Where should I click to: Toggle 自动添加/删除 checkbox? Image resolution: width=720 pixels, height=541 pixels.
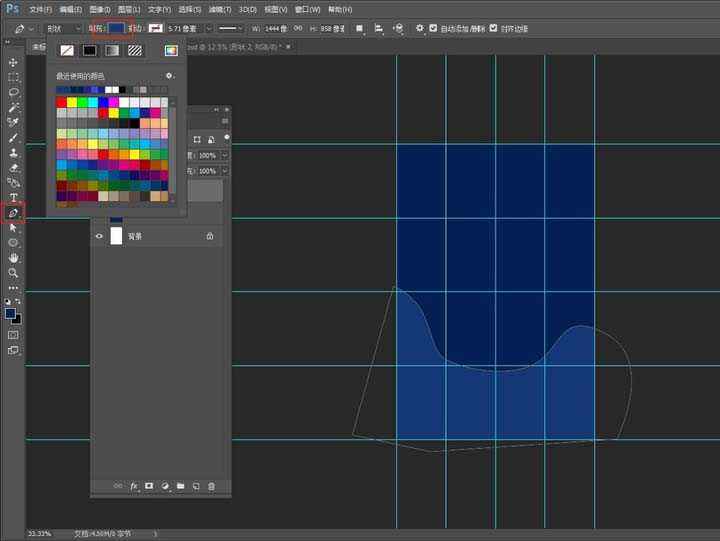point(434,28)
